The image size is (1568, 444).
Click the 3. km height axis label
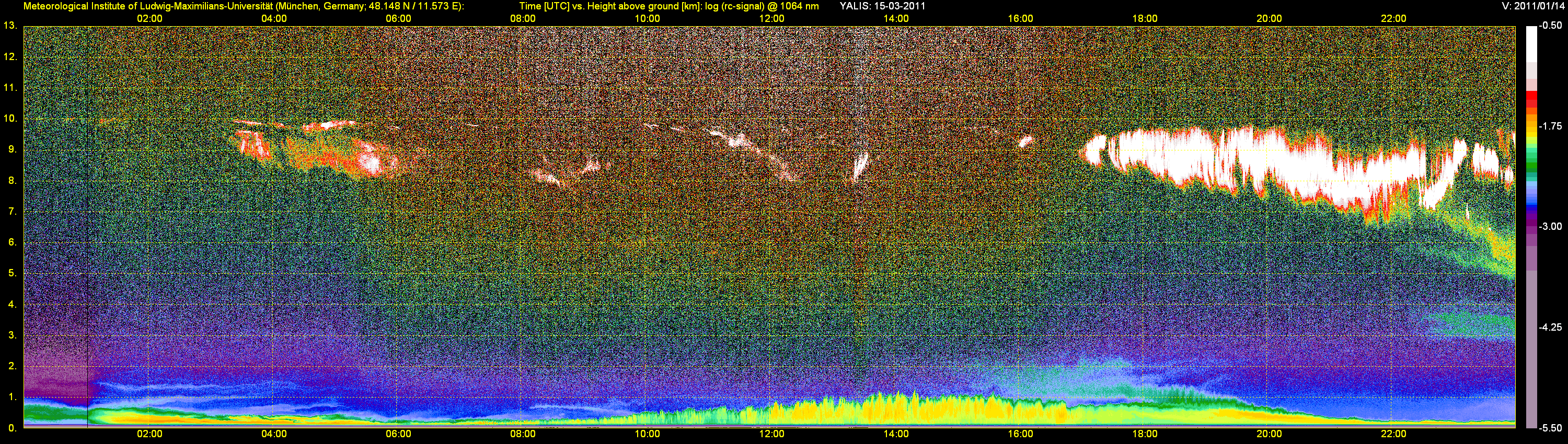coord(12,335)
